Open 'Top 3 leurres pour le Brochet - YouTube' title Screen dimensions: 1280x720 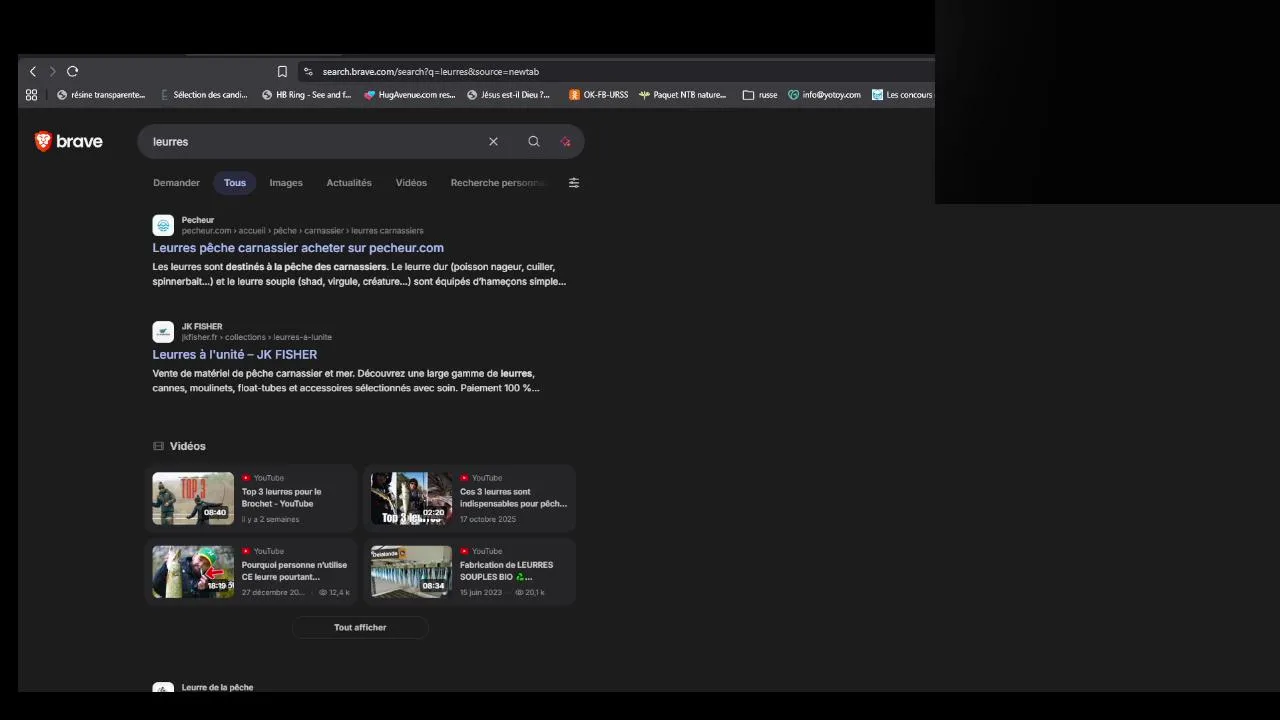(x=281, y=498)
